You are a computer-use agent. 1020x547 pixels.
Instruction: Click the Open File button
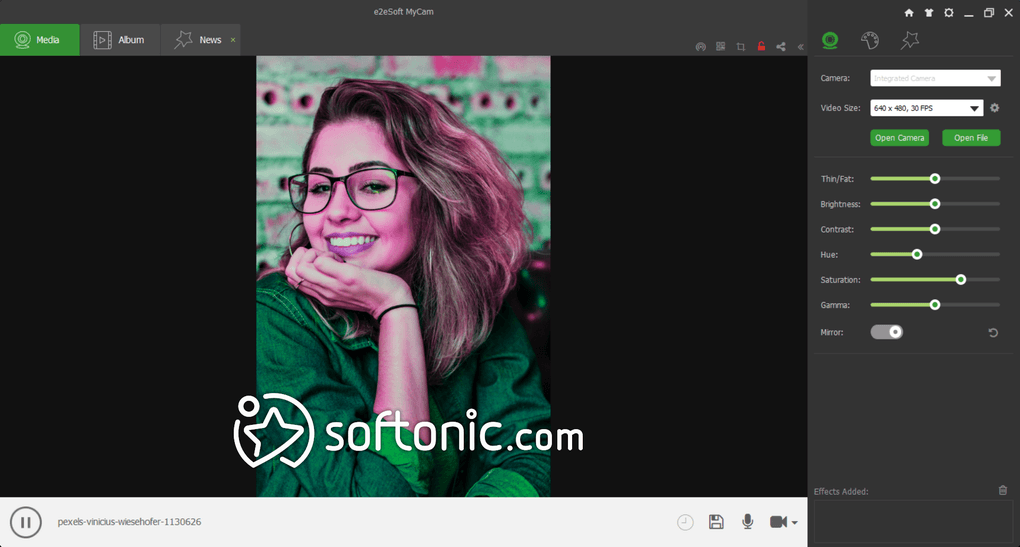pos(971,138)
